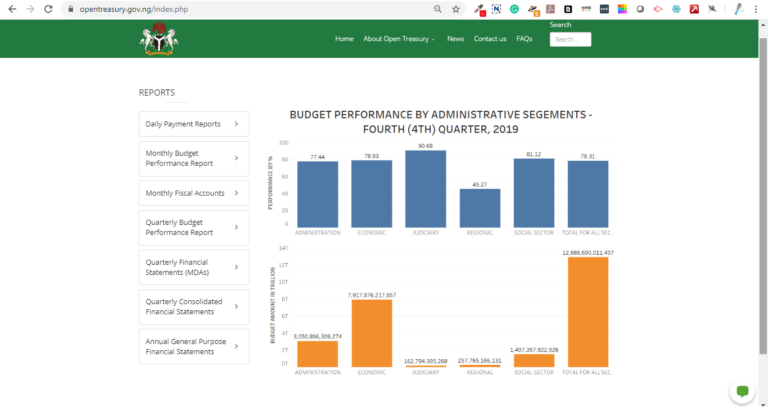Open Quarterly Consolidated Financial Statements

point(194,307)
